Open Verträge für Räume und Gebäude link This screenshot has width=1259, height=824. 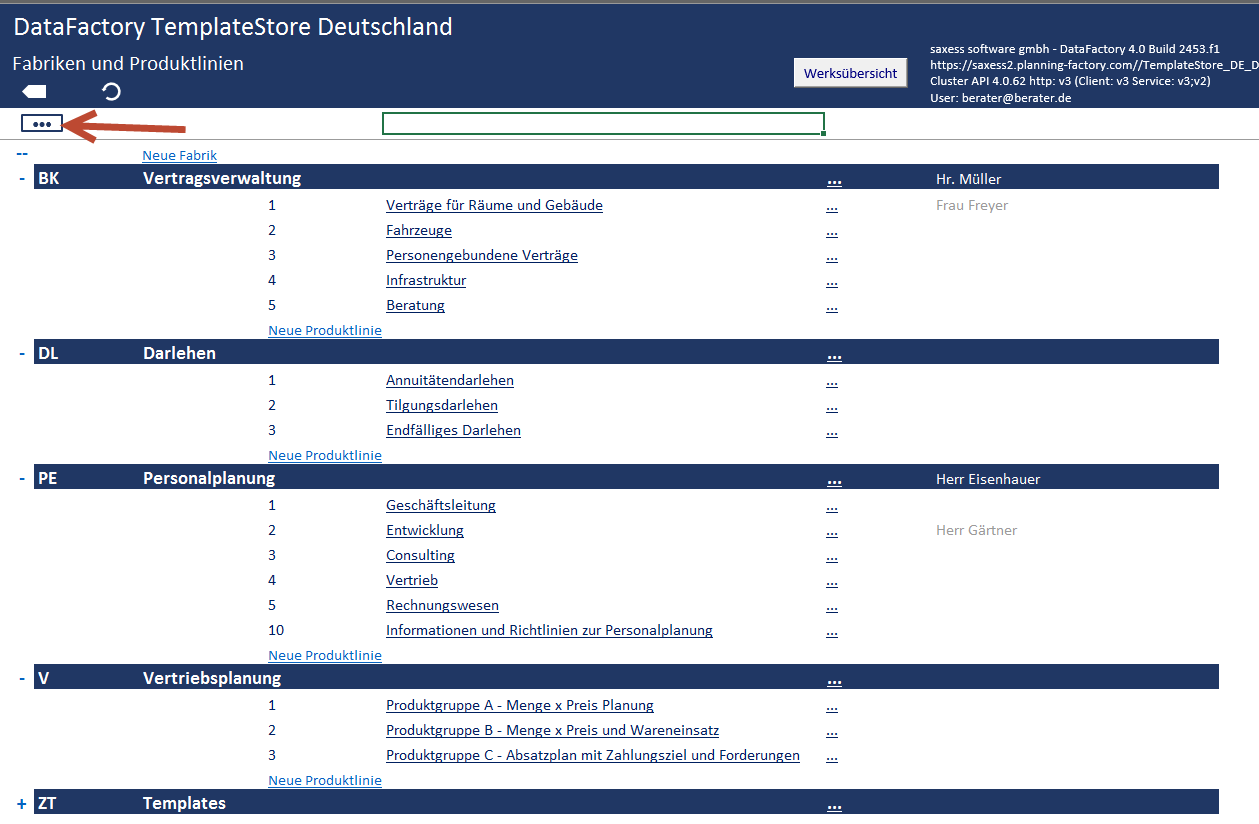tap(494, 206)
